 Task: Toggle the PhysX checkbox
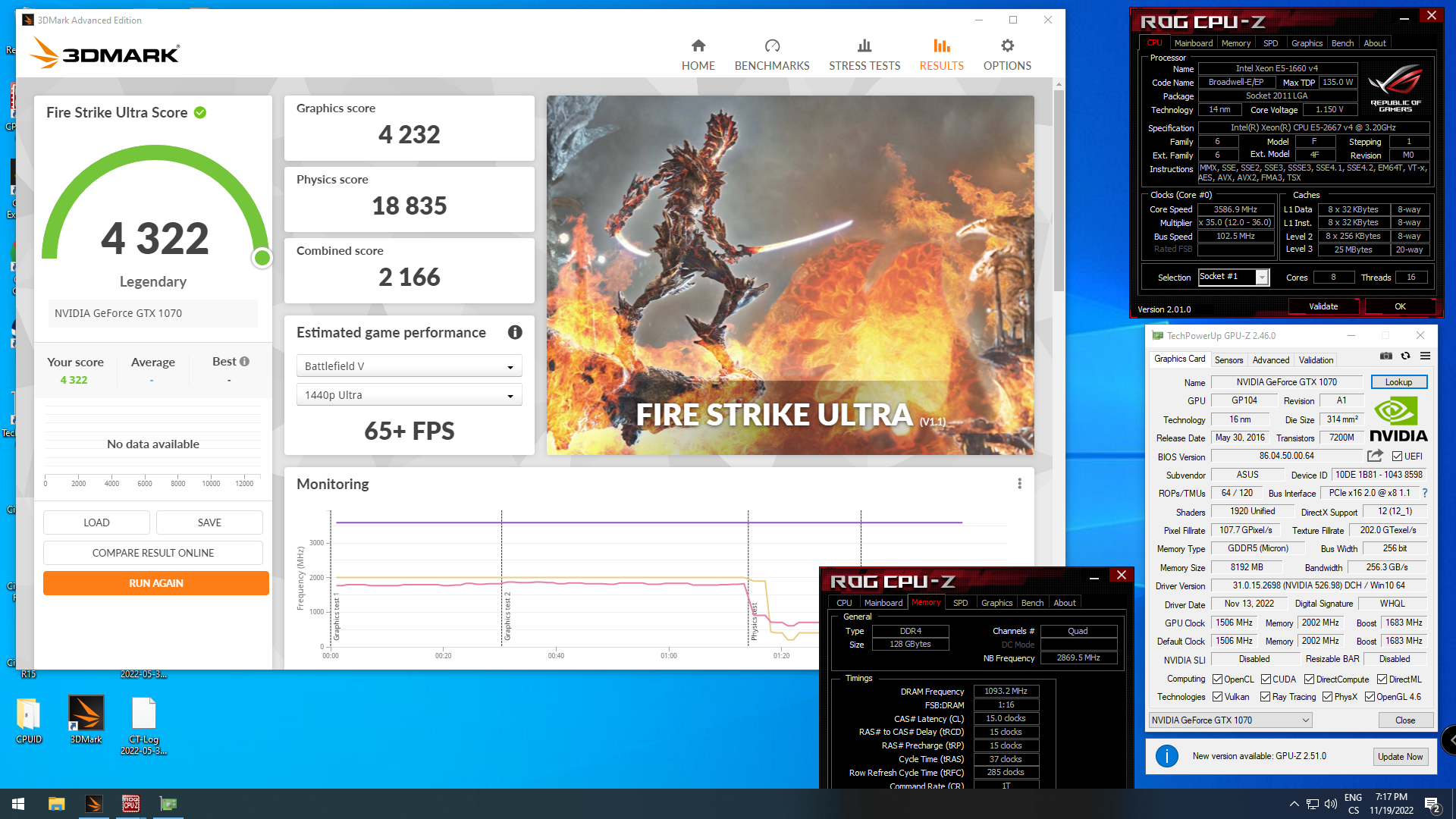[x=1327, y=697]
